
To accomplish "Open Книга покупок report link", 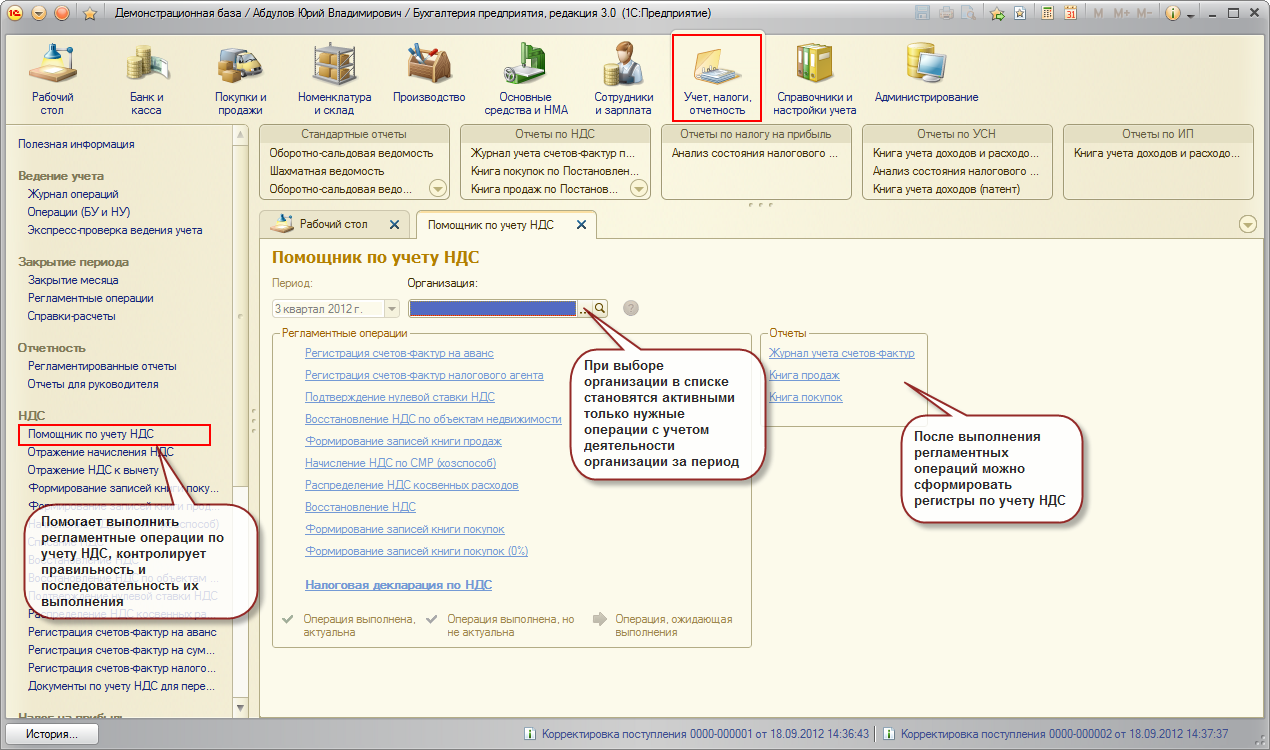I will pos(805,397).
